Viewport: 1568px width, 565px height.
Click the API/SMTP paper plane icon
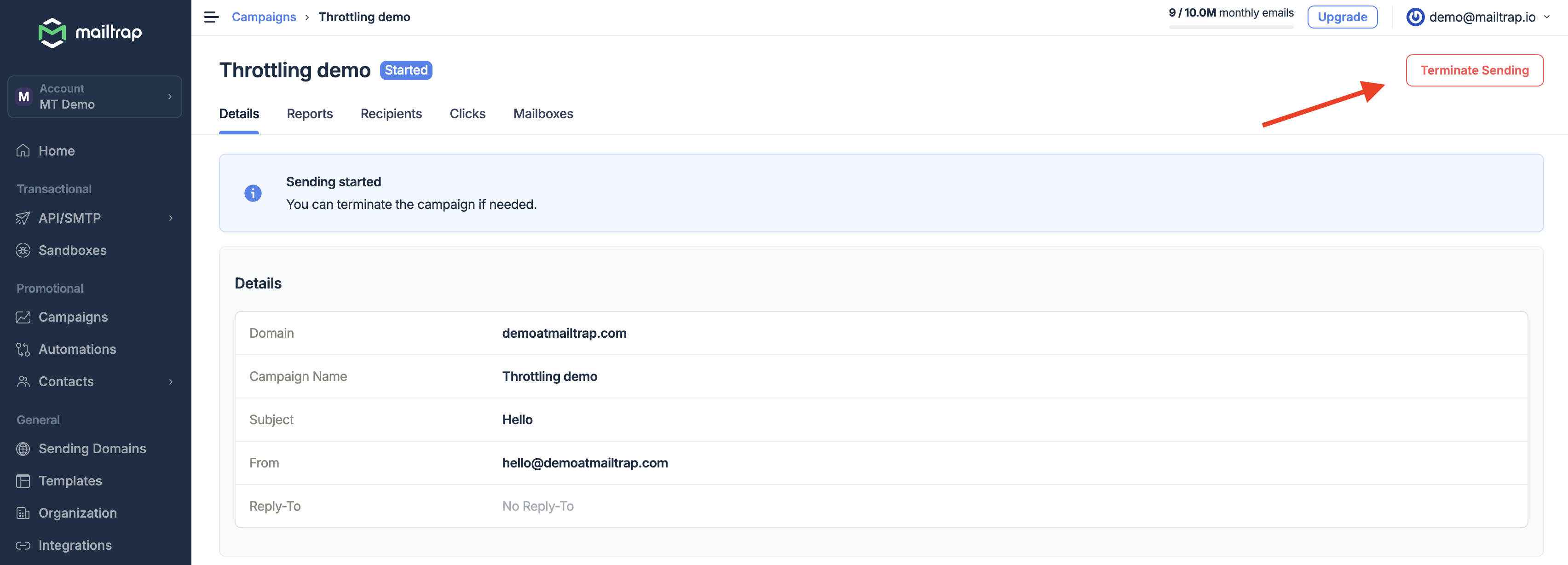[23, 218]
